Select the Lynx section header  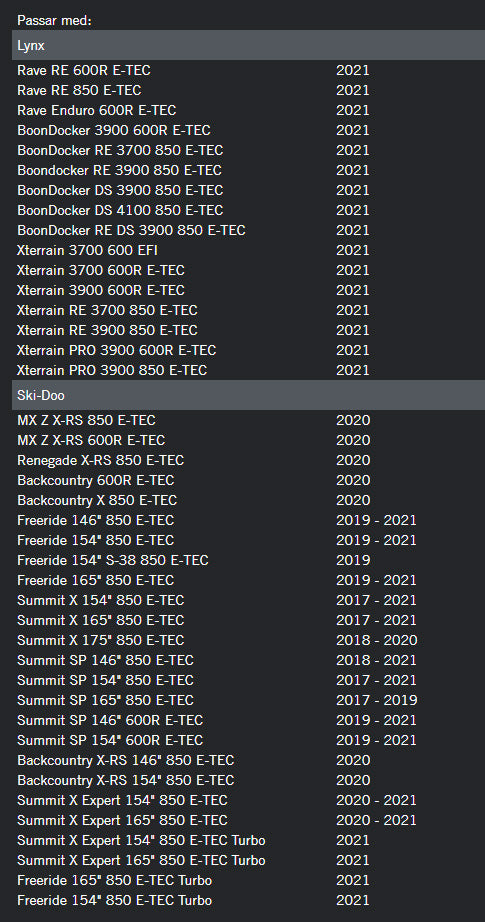click(x=248, y=45)
